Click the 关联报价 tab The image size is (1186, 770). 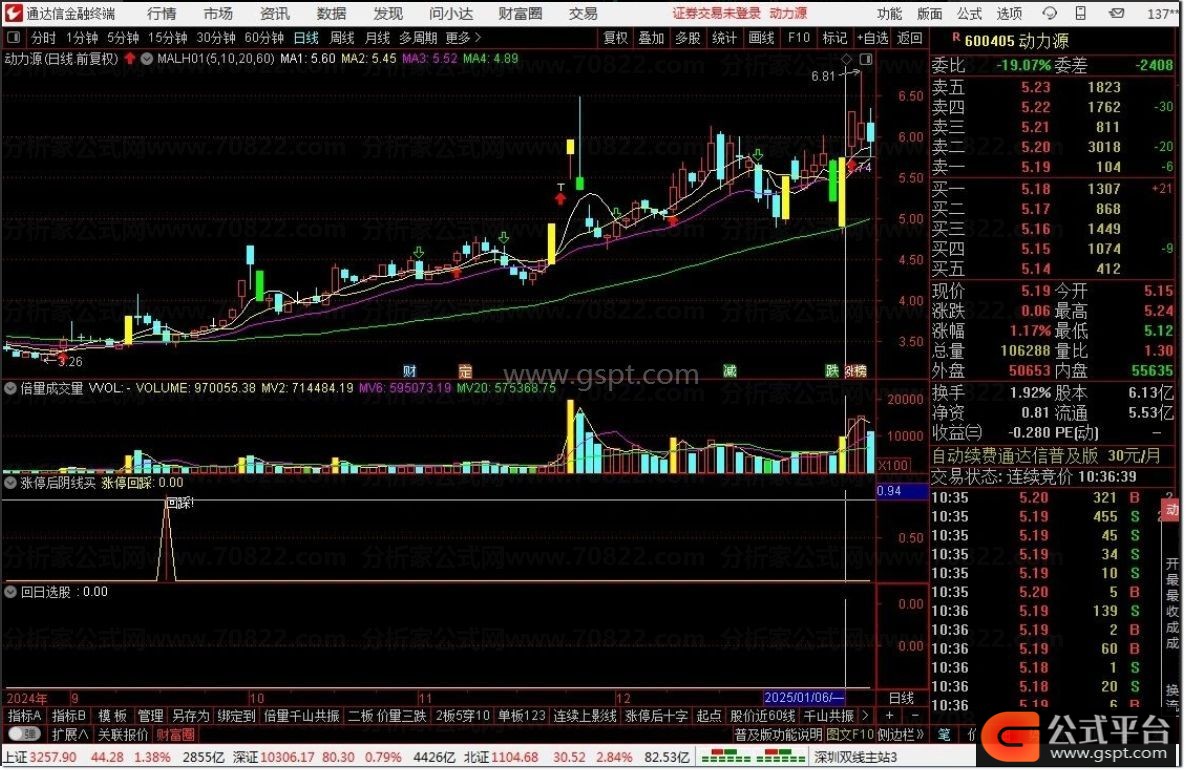[123, 734]
